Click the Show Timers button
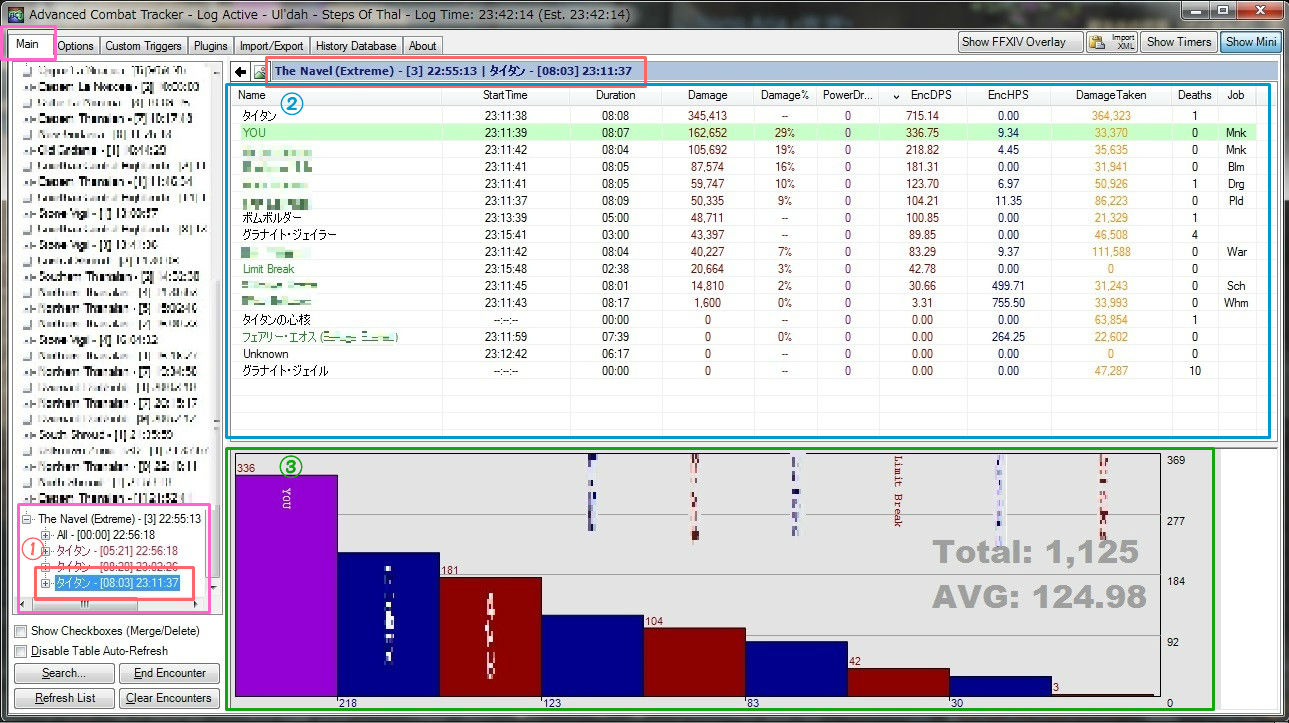This screenshot has height=723, width=1289. (x=1179, y=42)
